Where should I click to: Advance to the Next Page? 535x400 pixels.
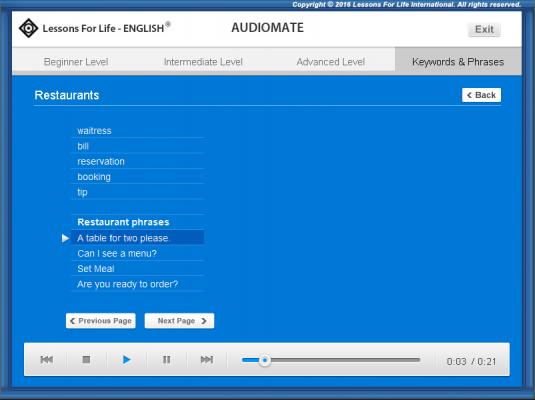179,321
